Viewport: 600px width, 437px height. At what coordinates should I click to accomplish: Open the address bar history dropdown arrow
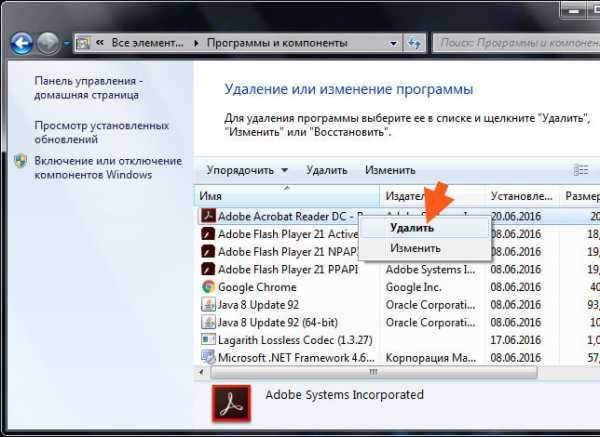click(x=393, y=43)
